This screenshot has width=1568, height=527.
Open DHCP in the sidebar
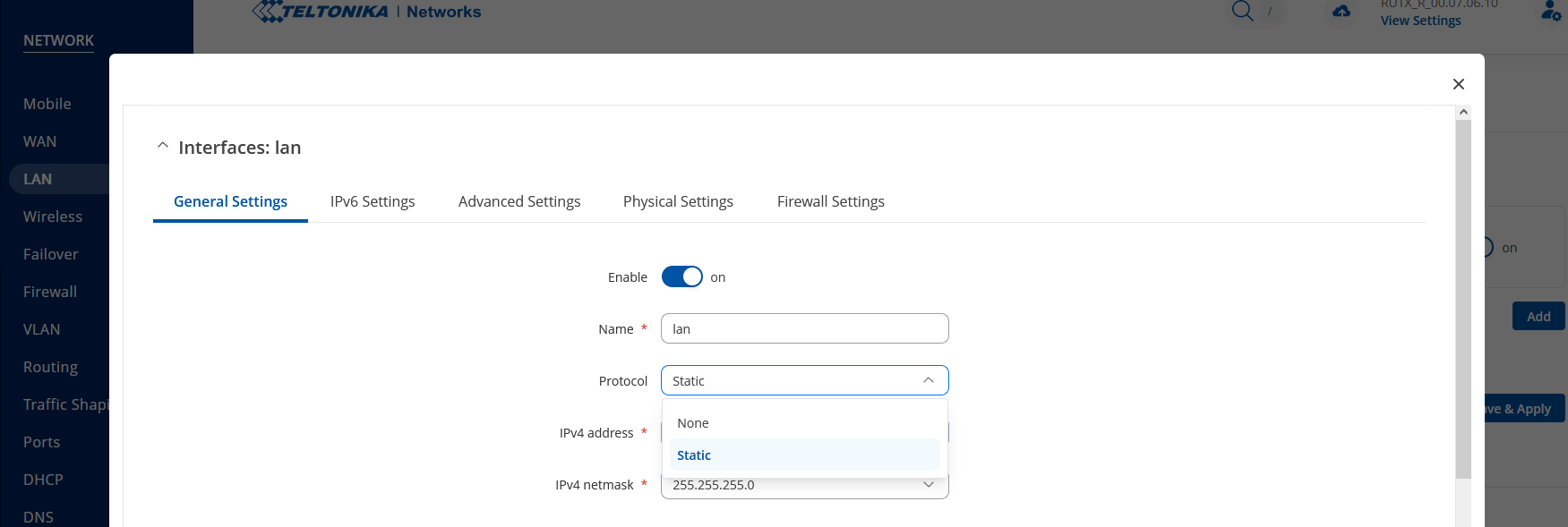click(43, 480)
